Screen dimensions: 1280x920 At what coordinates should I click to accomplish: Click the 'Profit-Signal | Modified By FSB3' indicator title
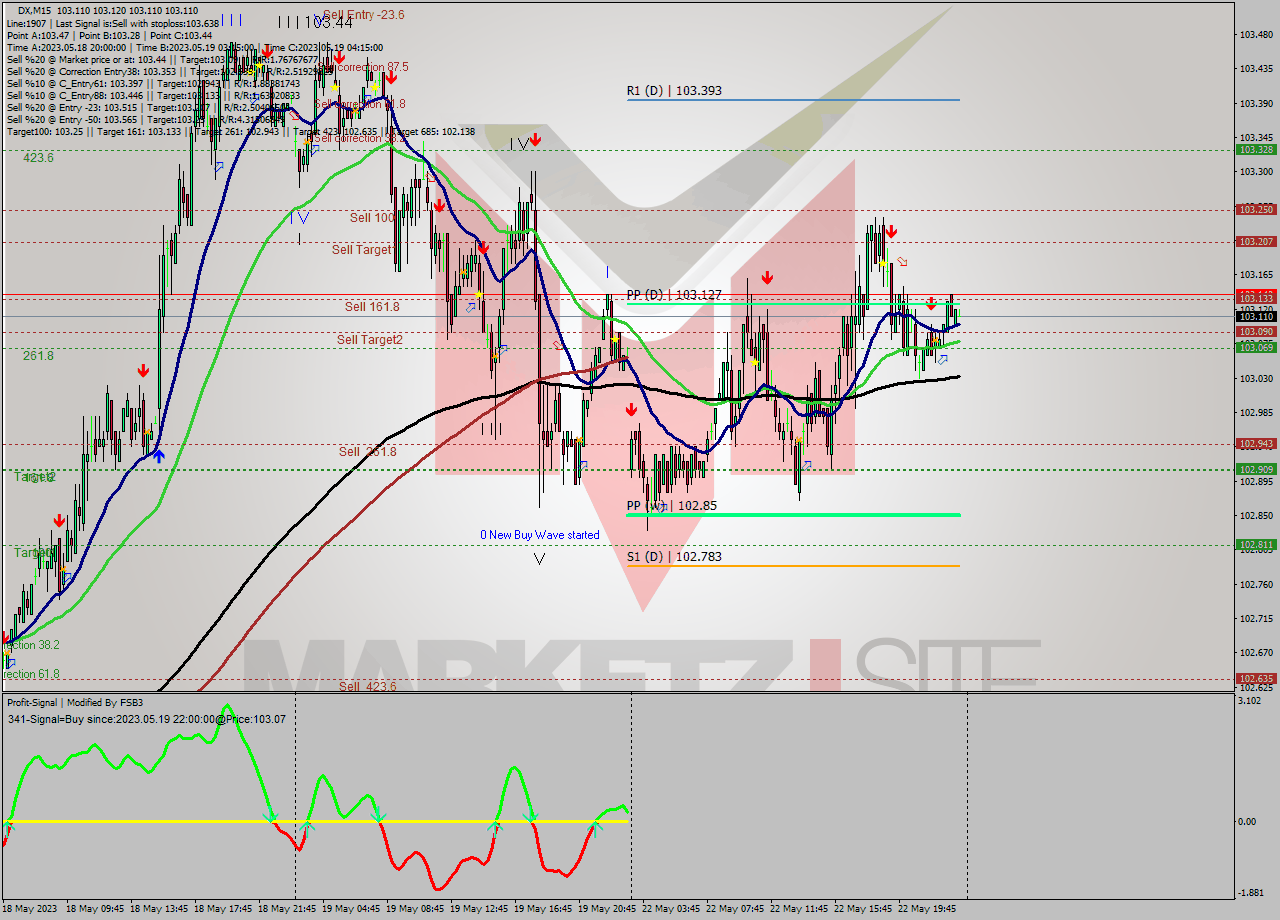point(75,703)
